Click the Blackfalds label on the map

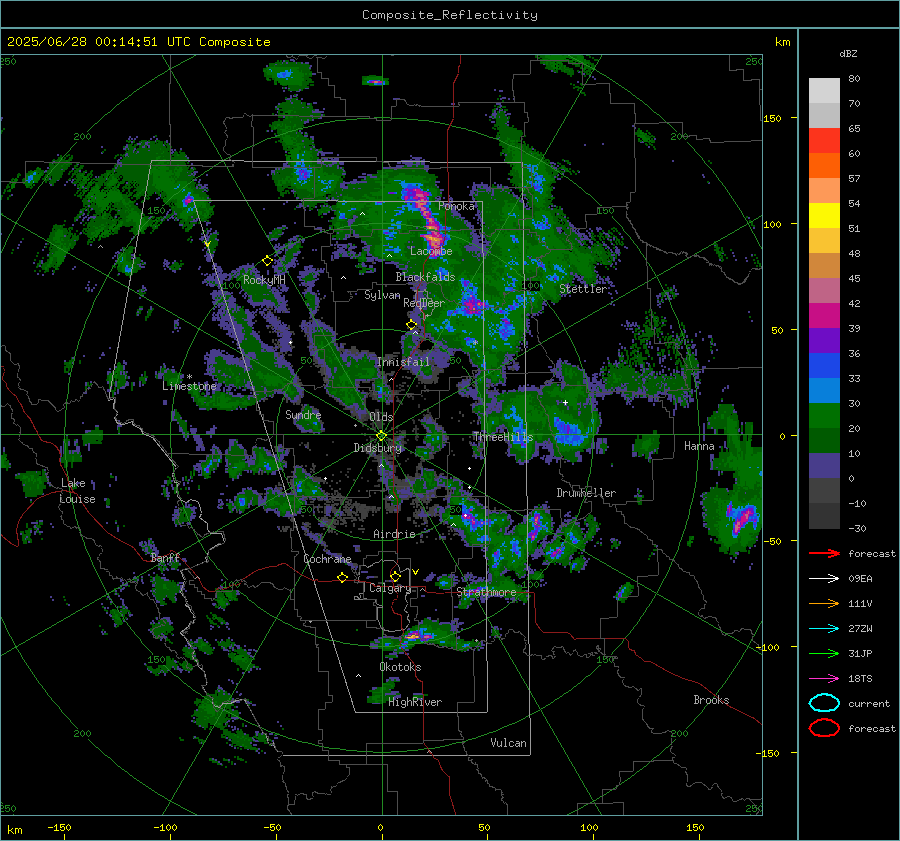[425, 277]
